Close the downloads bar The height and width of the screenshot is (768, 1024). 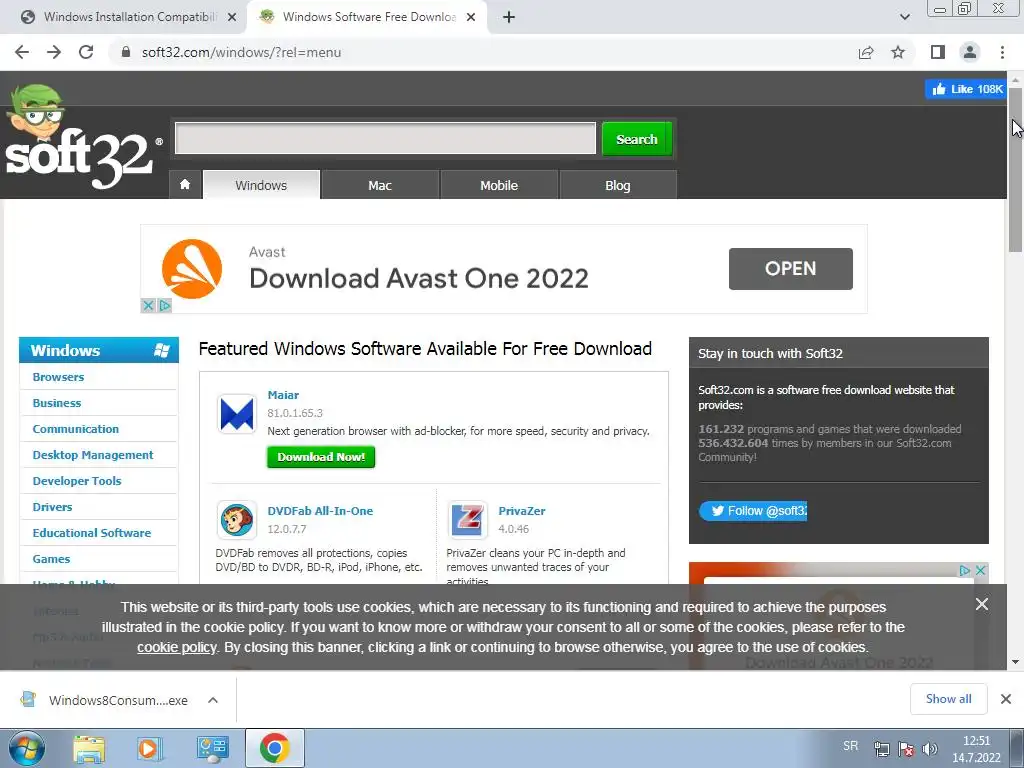(1006, 699)
